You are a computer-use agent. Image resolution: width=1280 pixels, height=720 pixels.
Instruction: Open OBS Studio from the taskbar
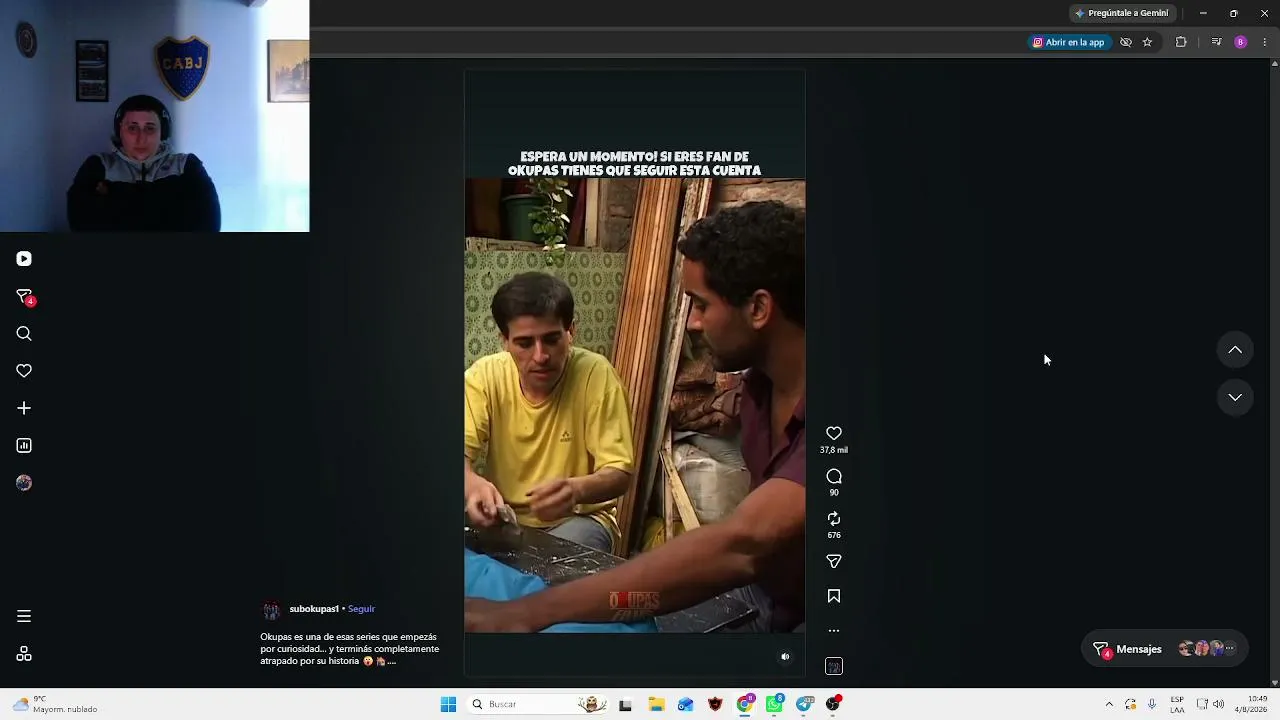coord(834,704)
